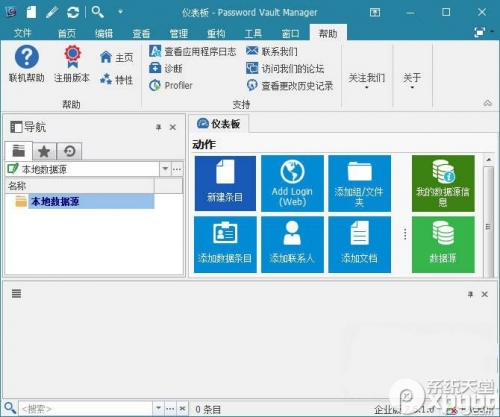Select the vault folder tab in navigation

[19, 151]
